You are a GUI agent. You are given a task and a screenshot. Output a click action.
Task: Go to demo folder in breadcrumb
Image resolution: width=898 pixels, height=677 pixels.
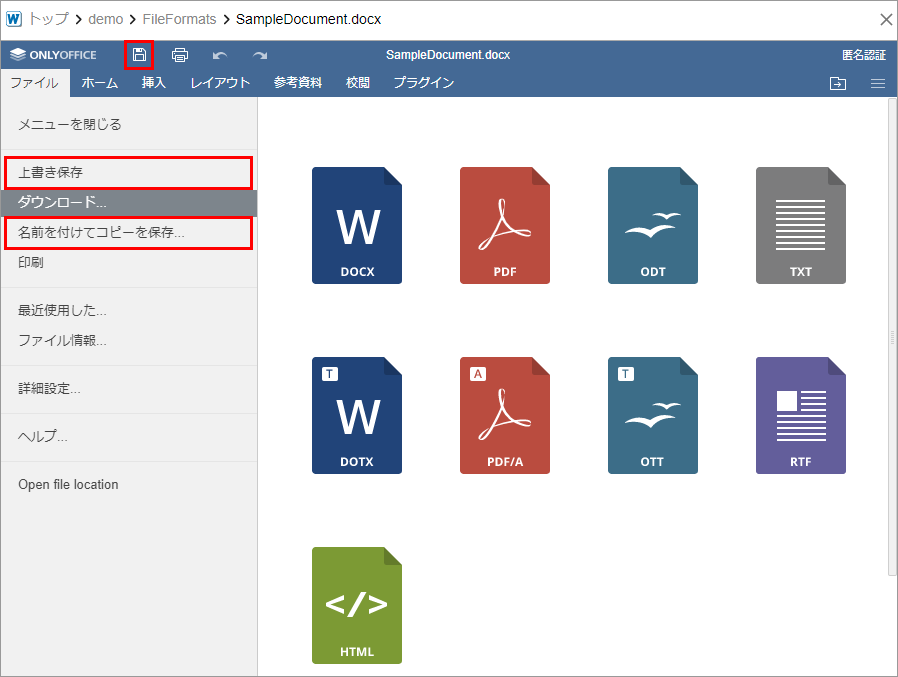(x=105, y=19)
